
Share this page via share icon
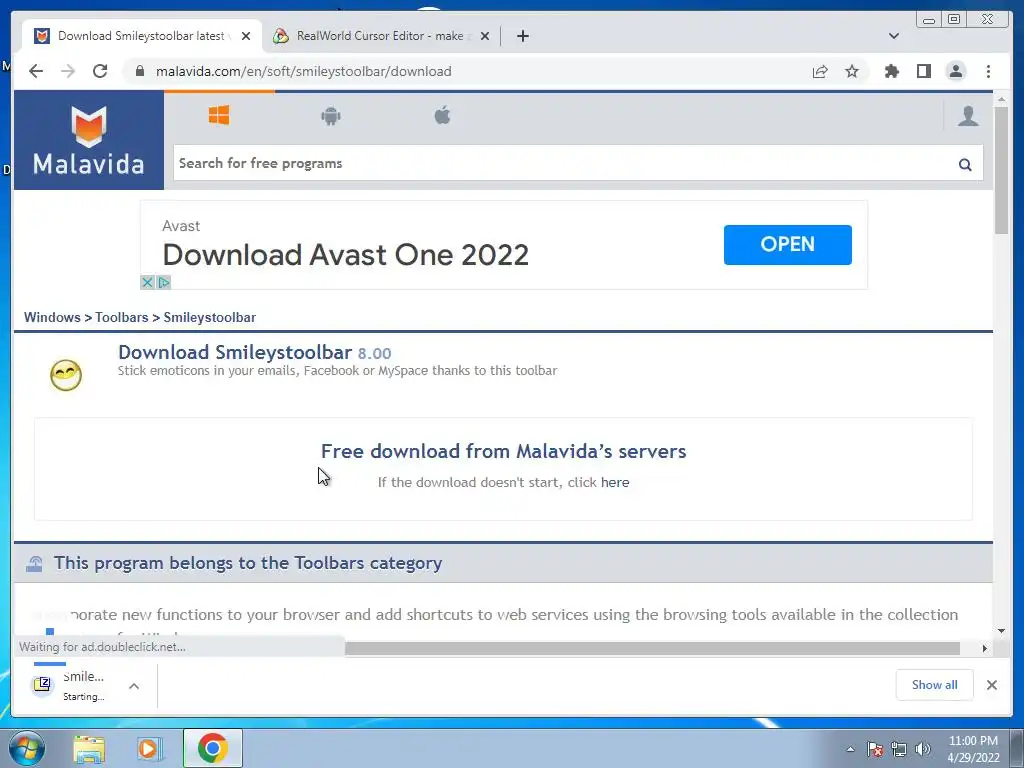pos(820,71)
